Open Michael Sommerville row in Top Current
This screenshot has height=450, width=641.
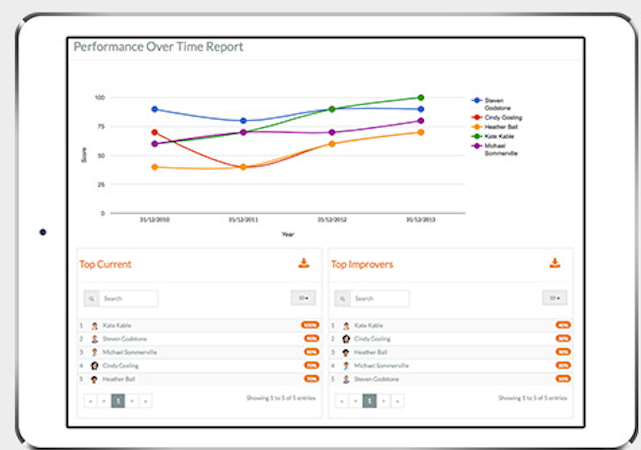point(199,352)
